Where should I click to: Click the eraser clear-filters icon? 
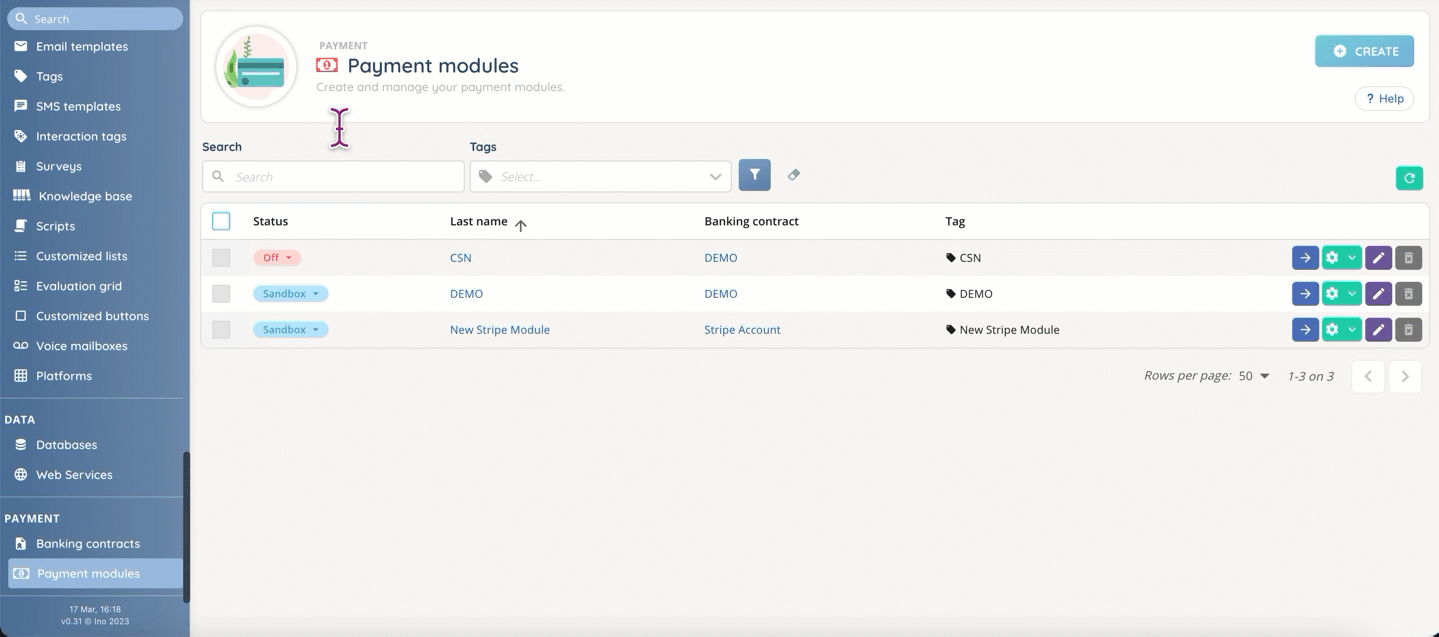[x=794, y=175]
